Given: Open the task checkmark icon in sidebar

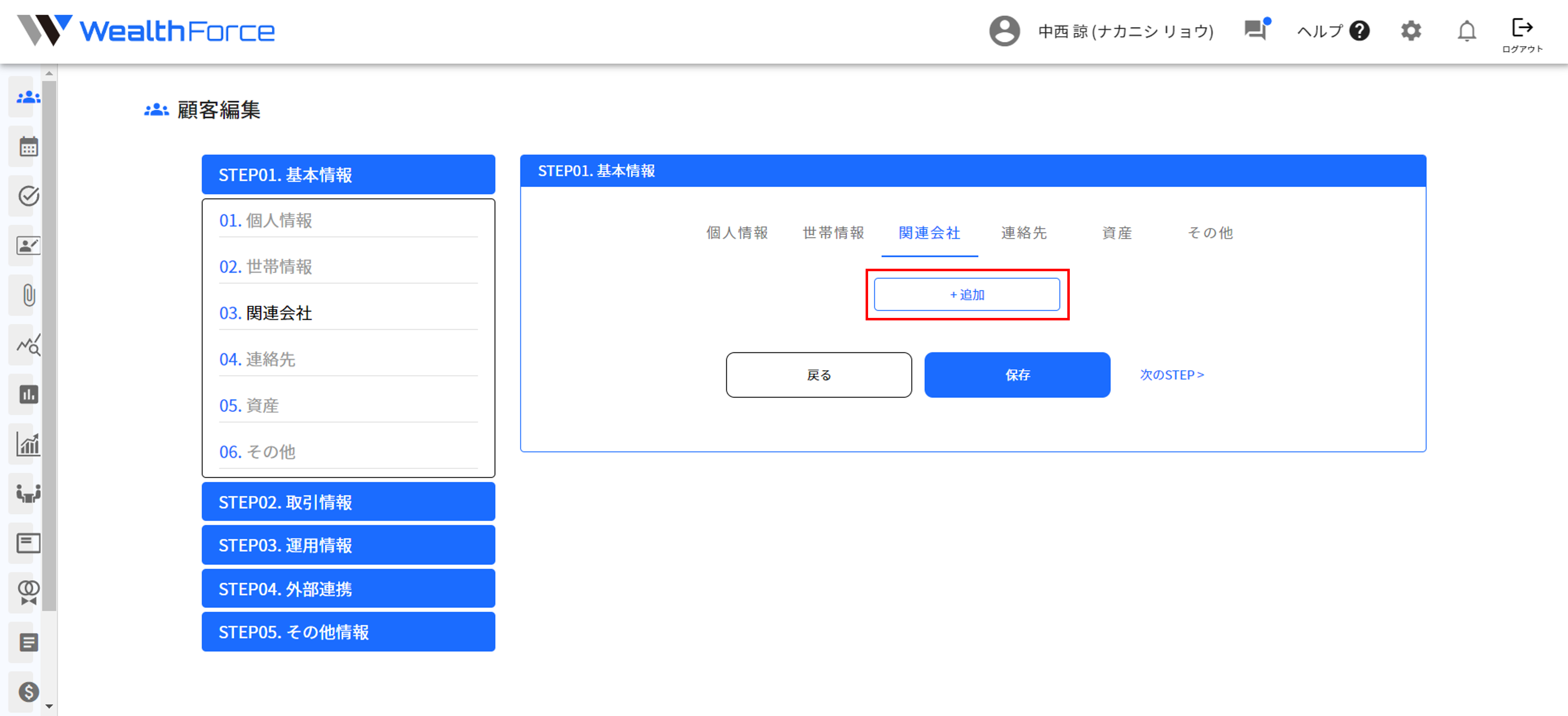Looking at the screenshot, I should click(x=28, y=196).
